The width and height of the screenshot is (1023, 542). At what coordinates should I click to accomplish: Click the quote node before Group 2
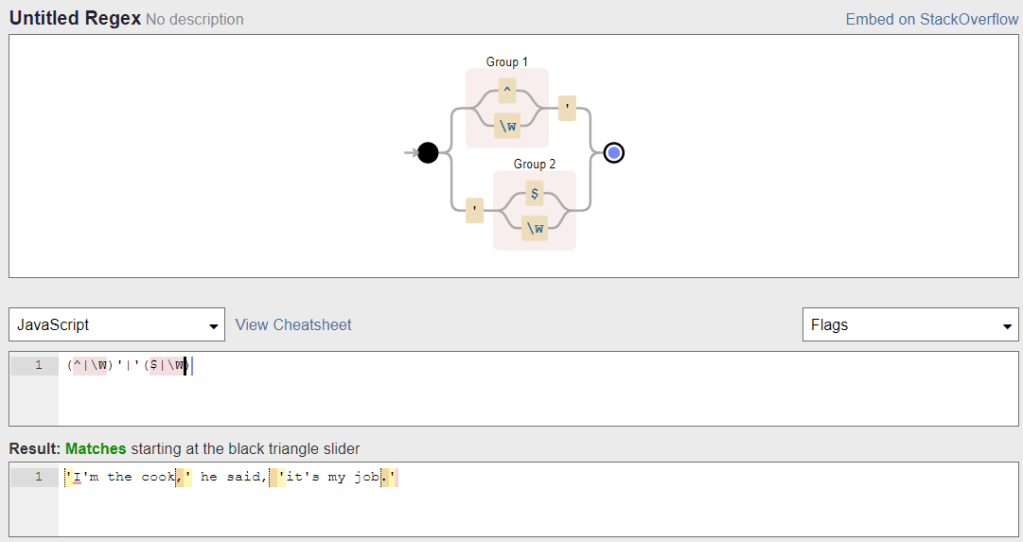point(475,210)
